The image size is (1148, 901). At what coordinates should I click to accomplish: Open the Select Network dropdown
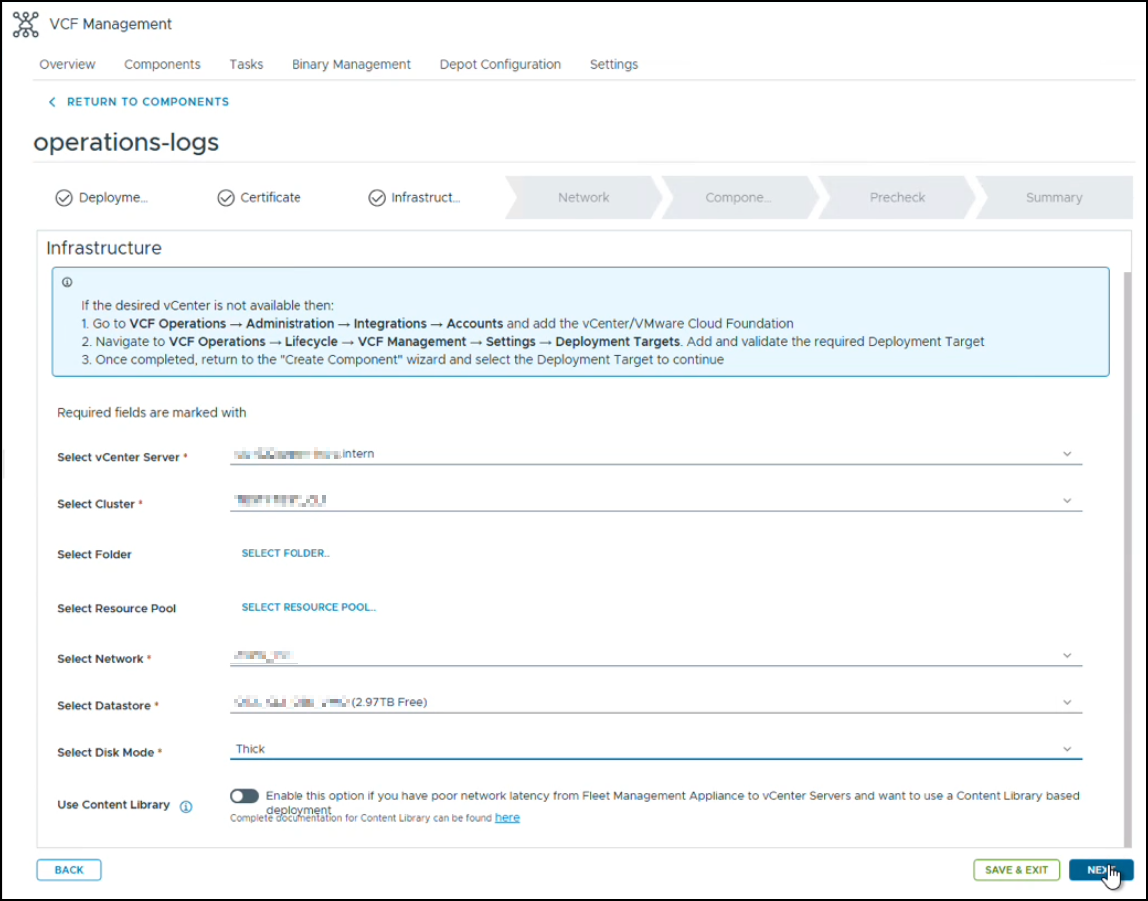point(656,656)
